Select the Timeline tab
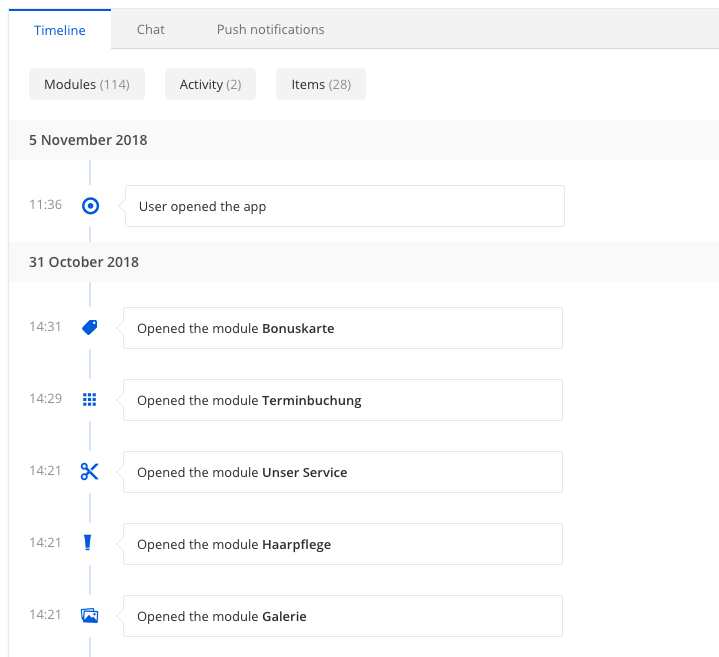719x657 pixels. pos(60,30)
